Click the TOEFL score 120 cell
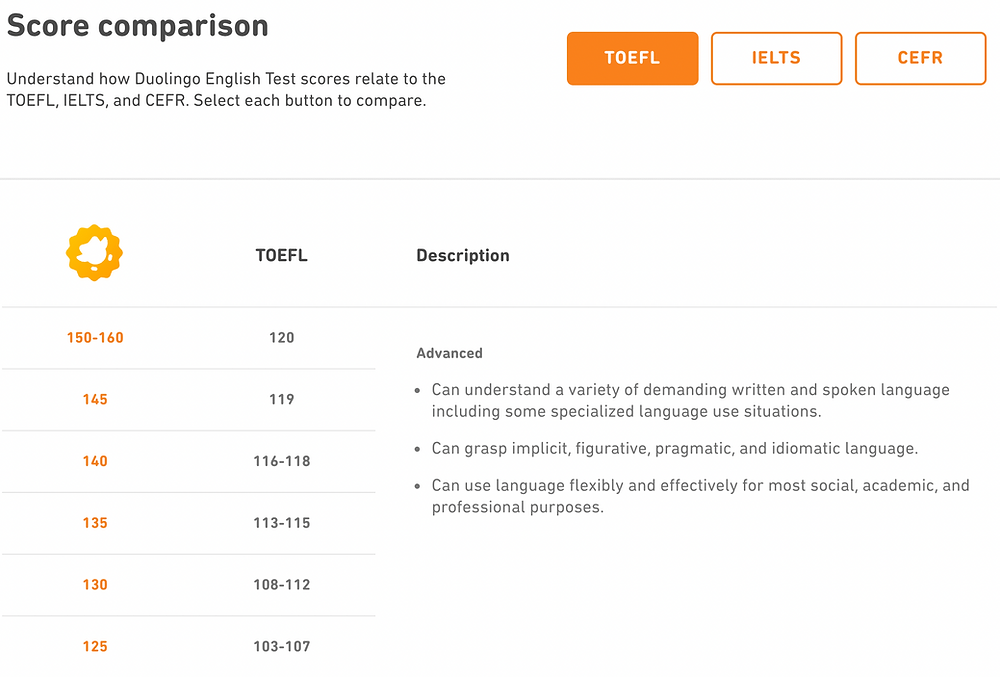The image size is (1000, 677). pos(281,338)
